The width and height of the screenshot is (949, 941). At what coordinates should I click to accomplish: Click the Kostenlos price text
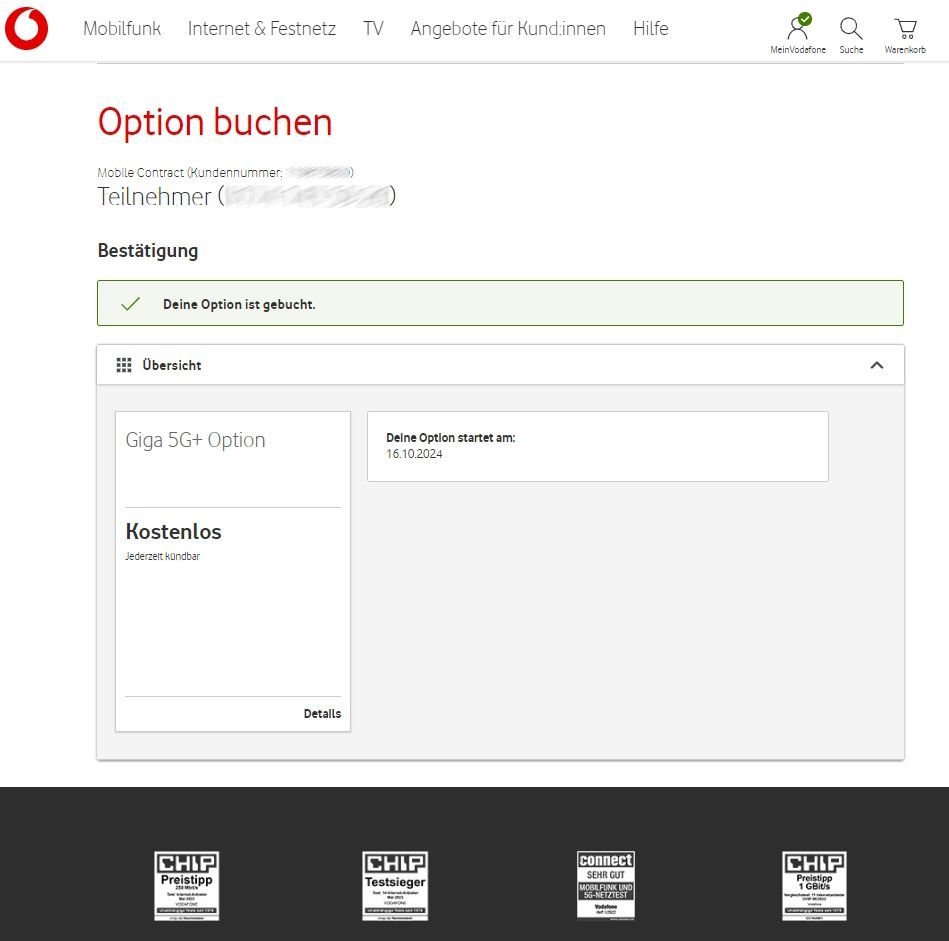click(x=173, y=531)
